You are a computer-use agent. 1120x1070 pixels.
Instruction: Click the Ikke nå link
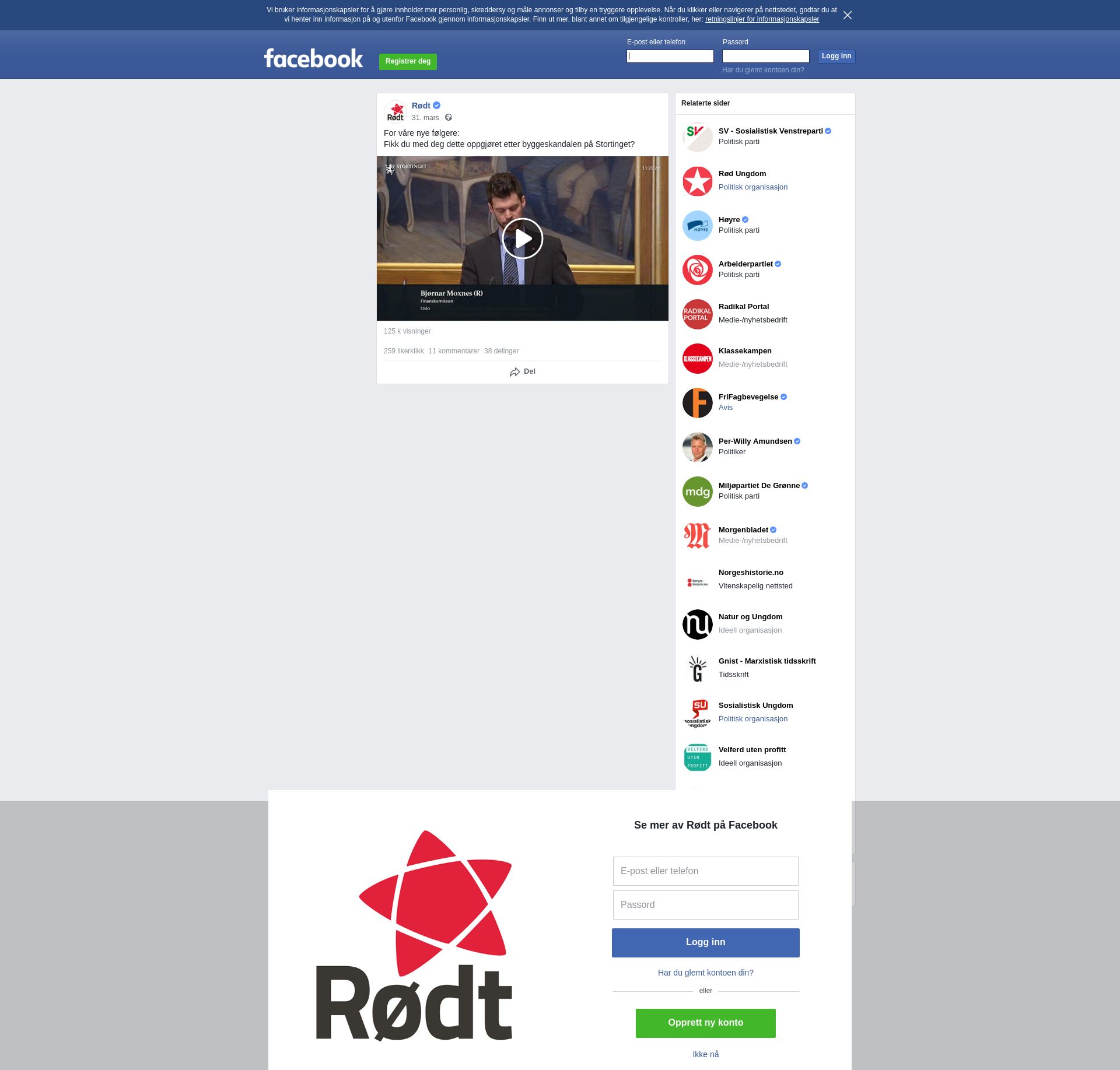coord(705,1054)
